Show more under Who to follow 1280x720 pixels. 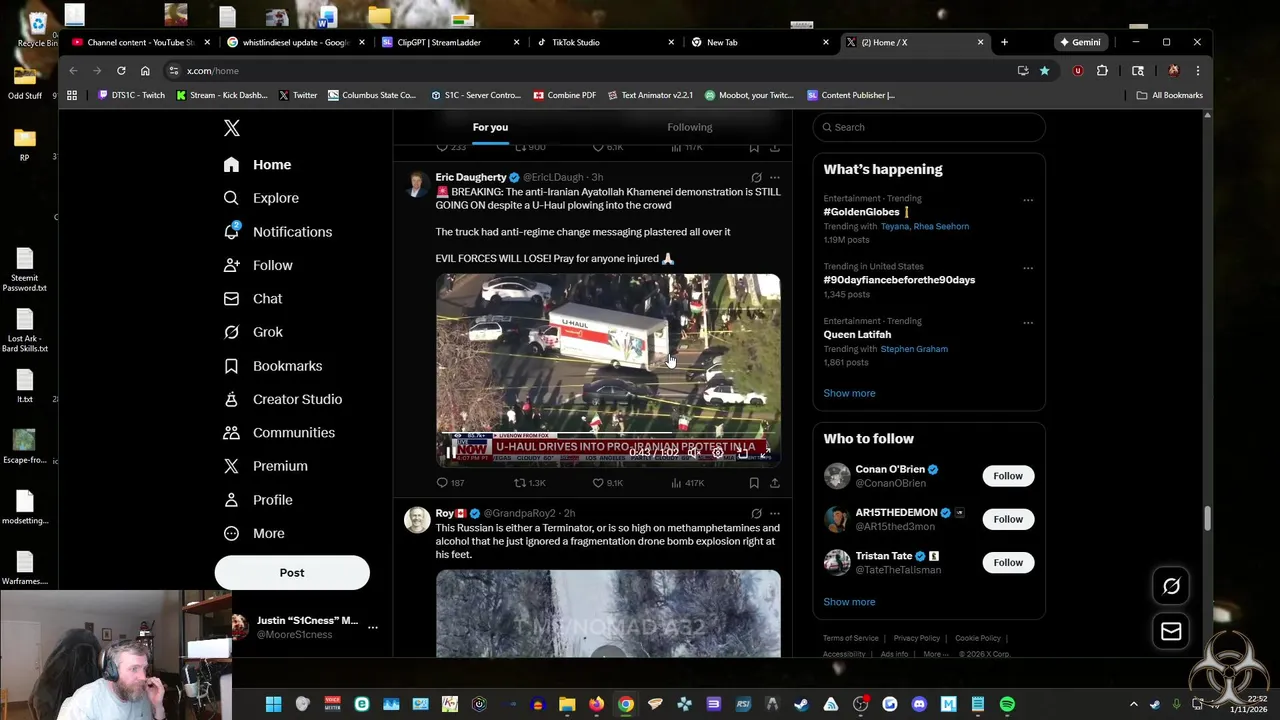coord(849,602)
